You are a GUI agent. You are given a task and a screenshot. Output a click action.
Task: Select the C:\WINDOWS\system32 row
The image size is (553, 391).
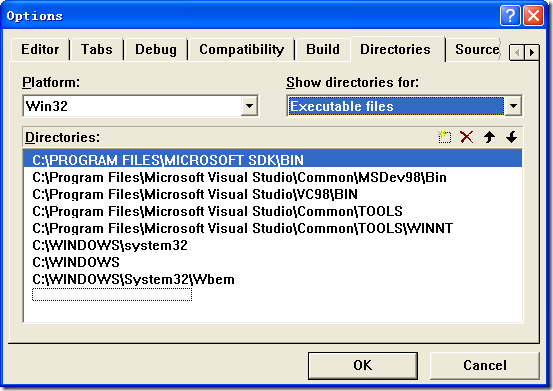pos(273,245)
